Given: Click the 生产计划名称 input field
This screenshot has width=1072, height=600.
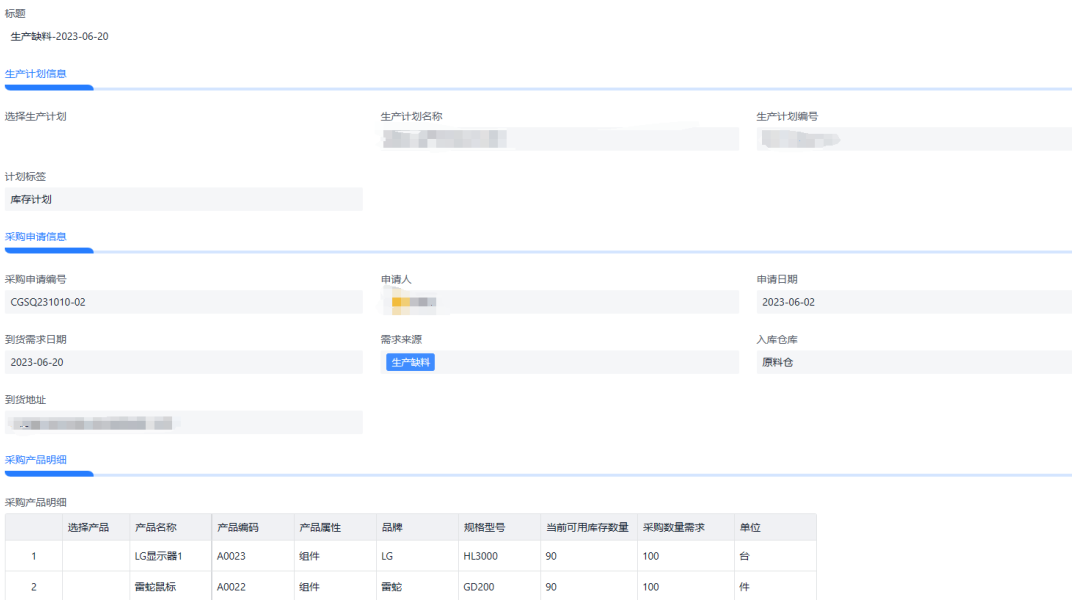Looking at the screenshot, I should click(559, 139).
